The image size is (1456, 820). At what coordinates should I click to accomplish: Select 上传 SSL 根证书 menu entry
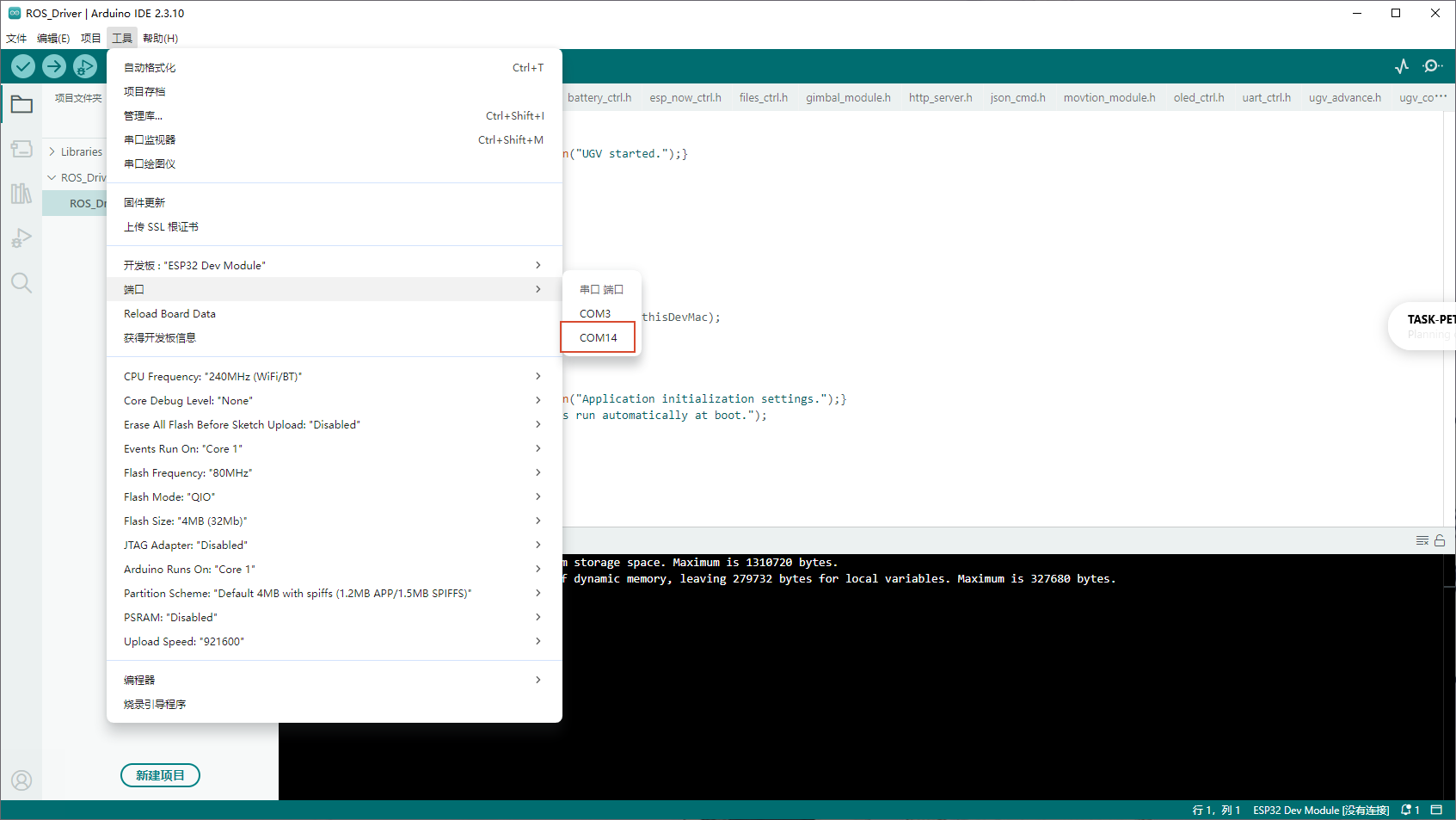(335, 226)
